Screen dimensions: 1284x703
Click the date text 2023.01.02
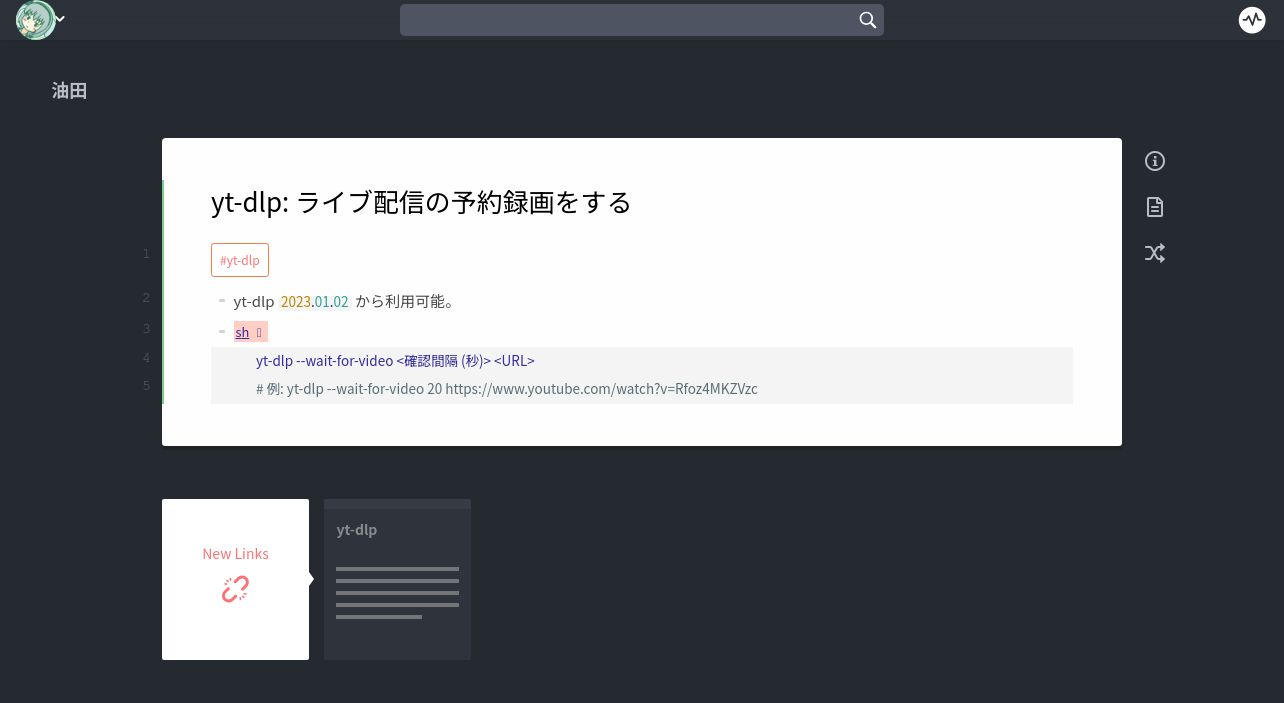coord(314,301)
